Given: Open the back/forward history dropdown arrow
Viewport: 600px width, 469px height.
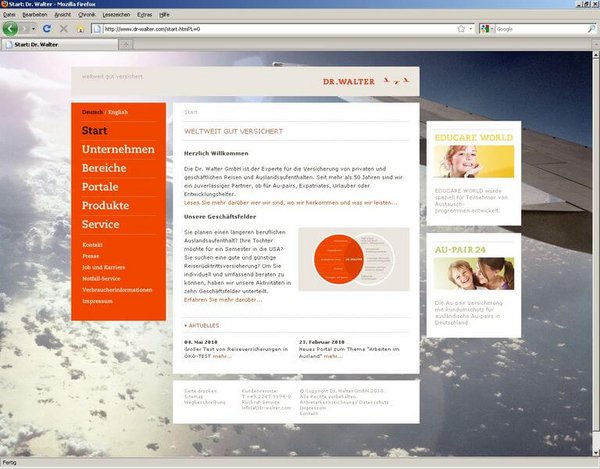Looking at the screenshot, I should (33, 29).
